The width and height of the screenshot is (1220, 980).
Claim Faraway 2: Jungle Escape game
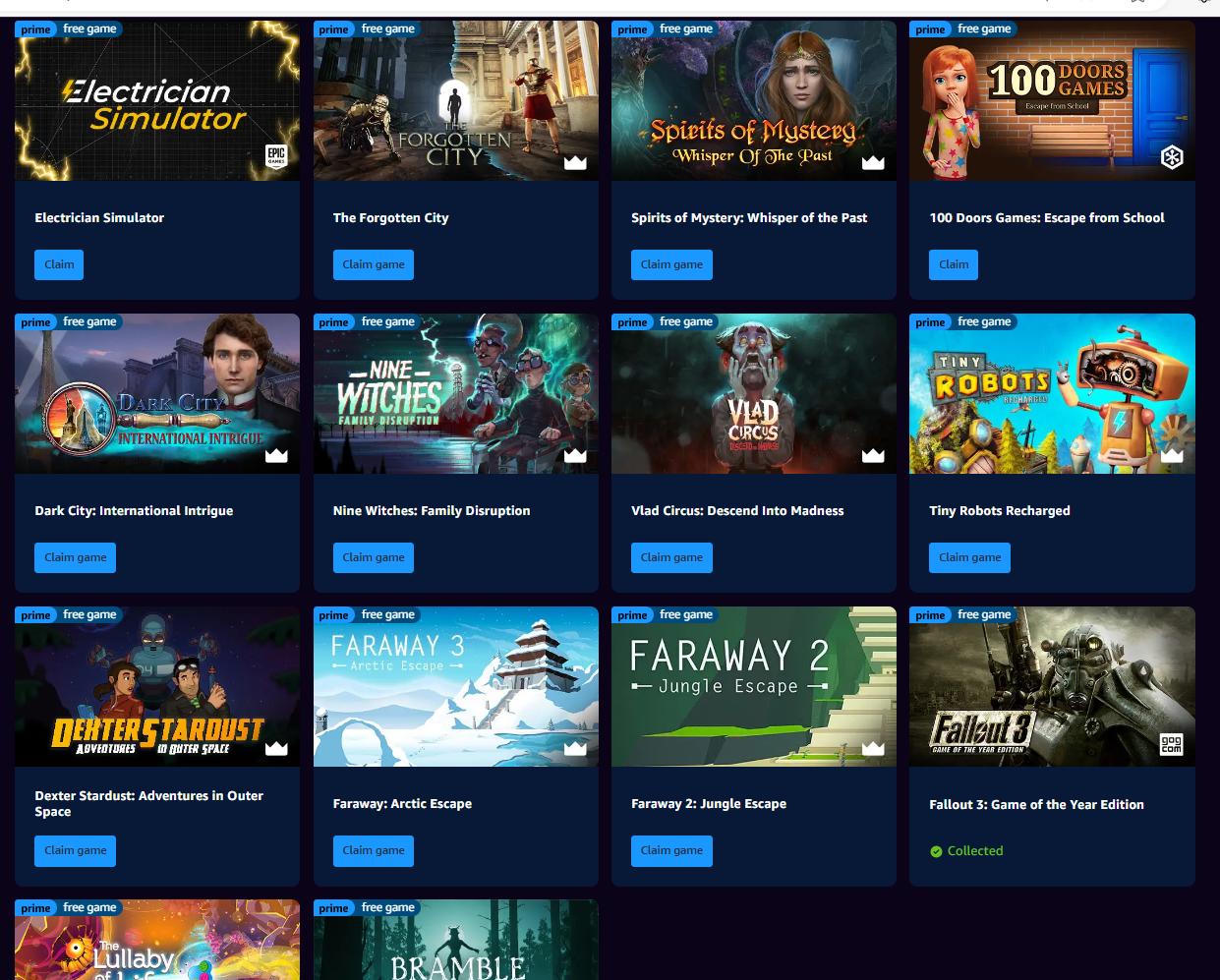(671, 850)
